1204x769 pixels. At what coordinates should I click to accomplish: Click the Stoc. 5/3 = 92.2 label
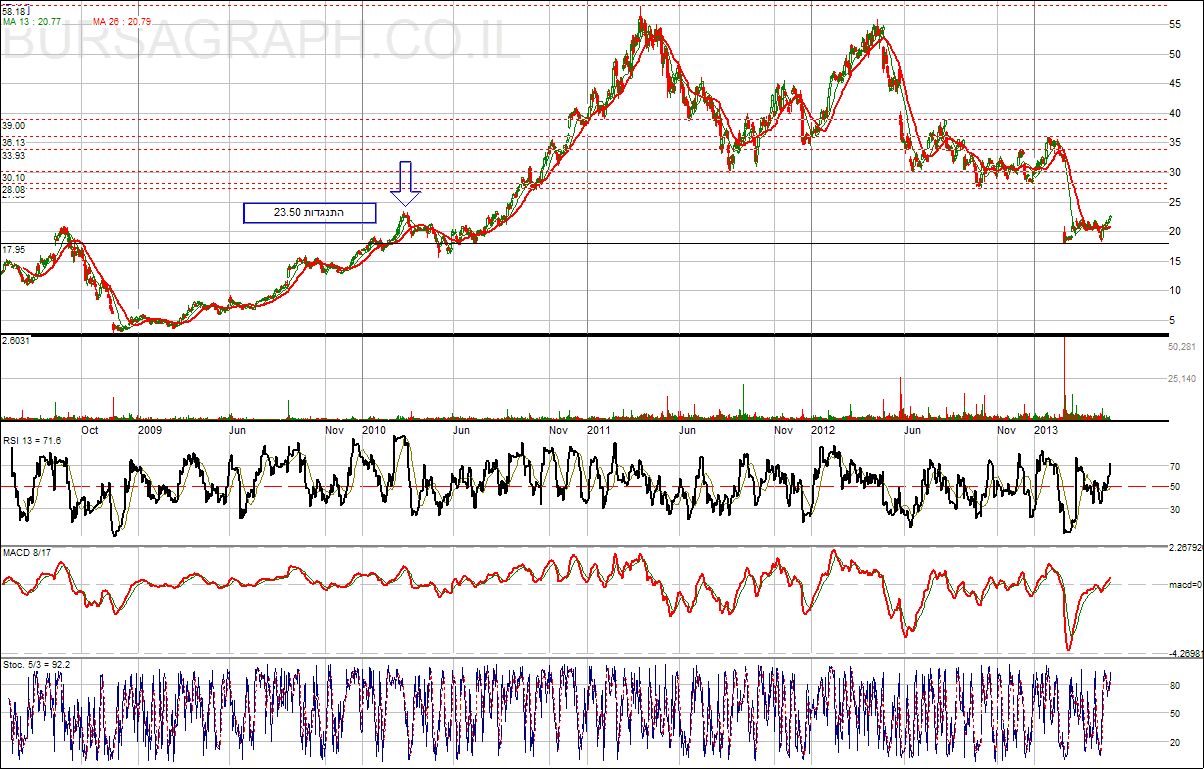[x=36, y=663]
